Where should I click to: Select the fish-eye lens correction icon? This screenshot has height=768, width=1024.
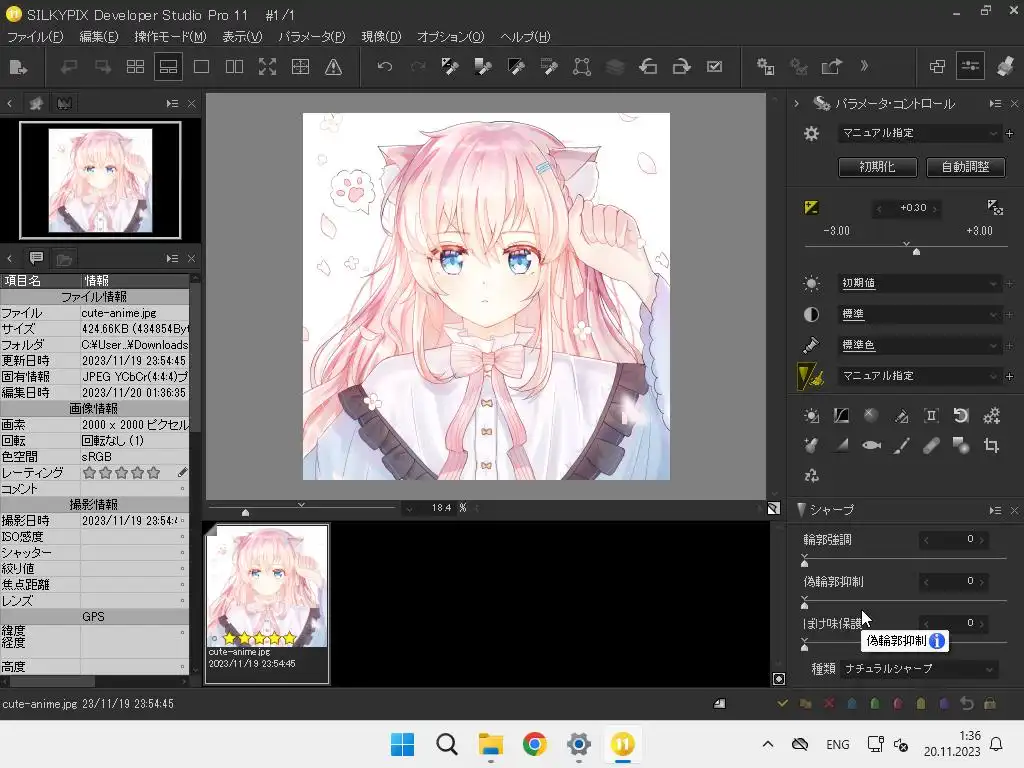871,446
